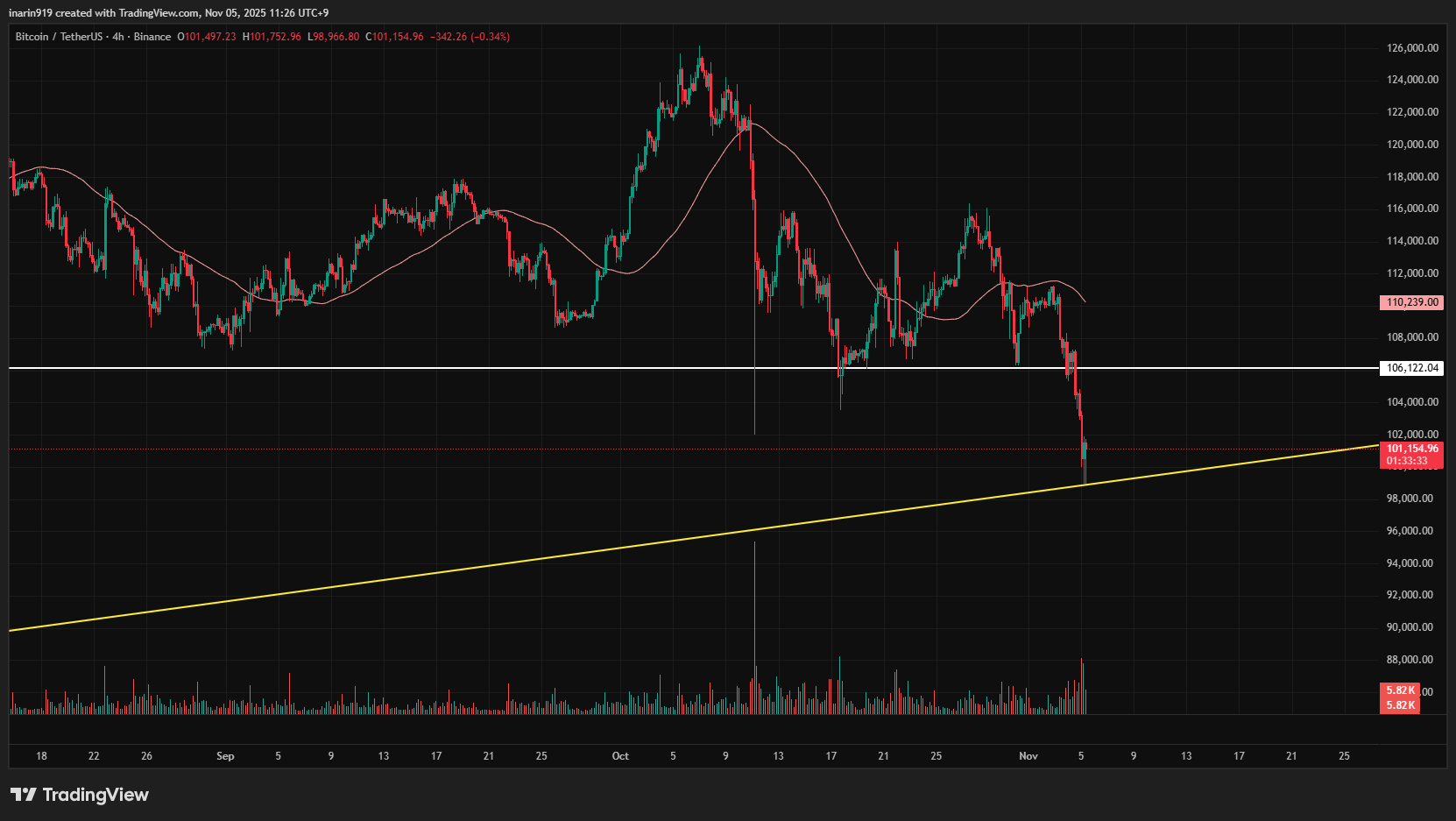Click the 88,000.00 price axis label
Screen dimensions: 1456x821
(x=1412, y=660)
